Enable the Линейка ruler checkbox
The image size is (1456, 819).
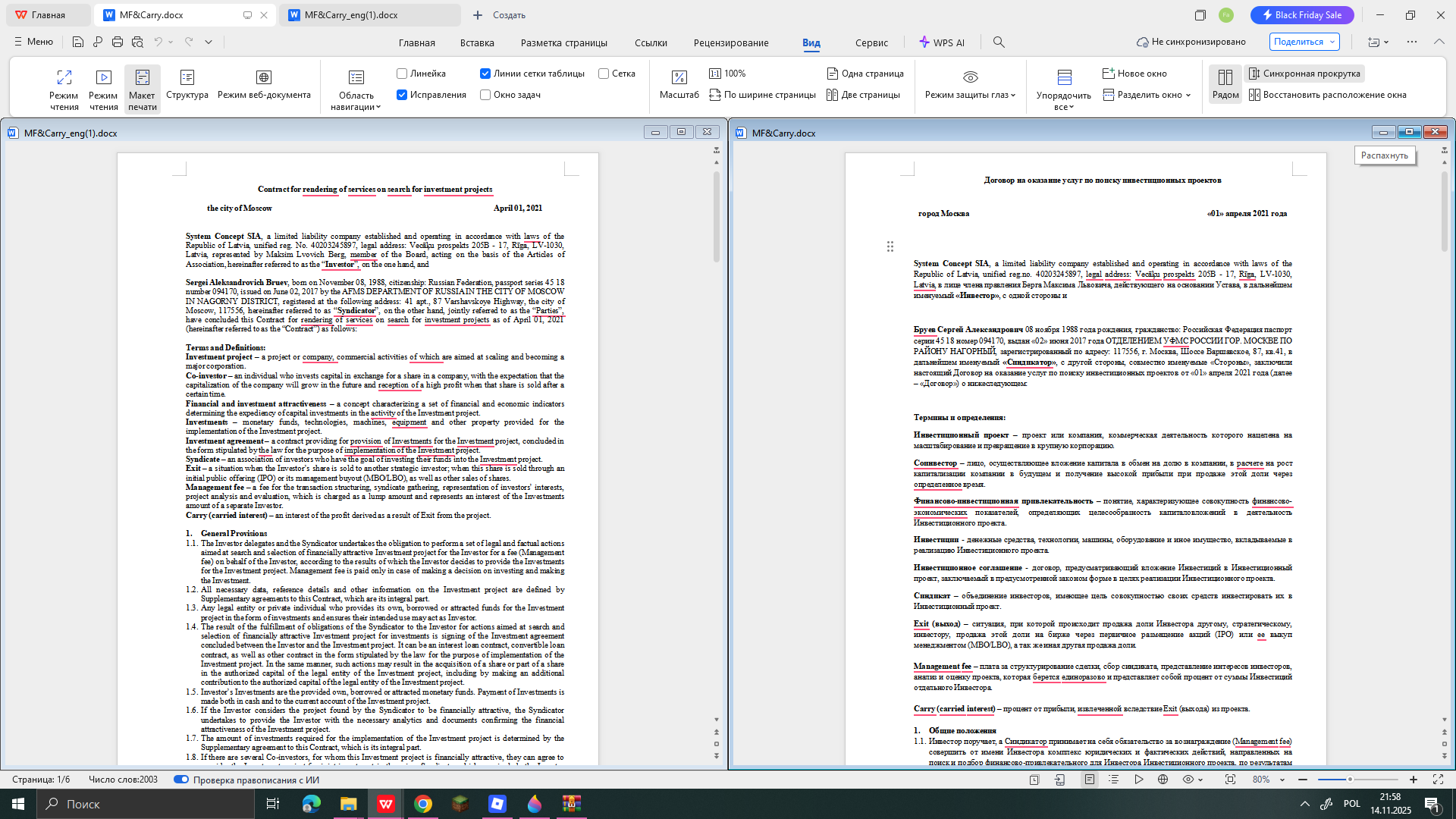[402, 74]
